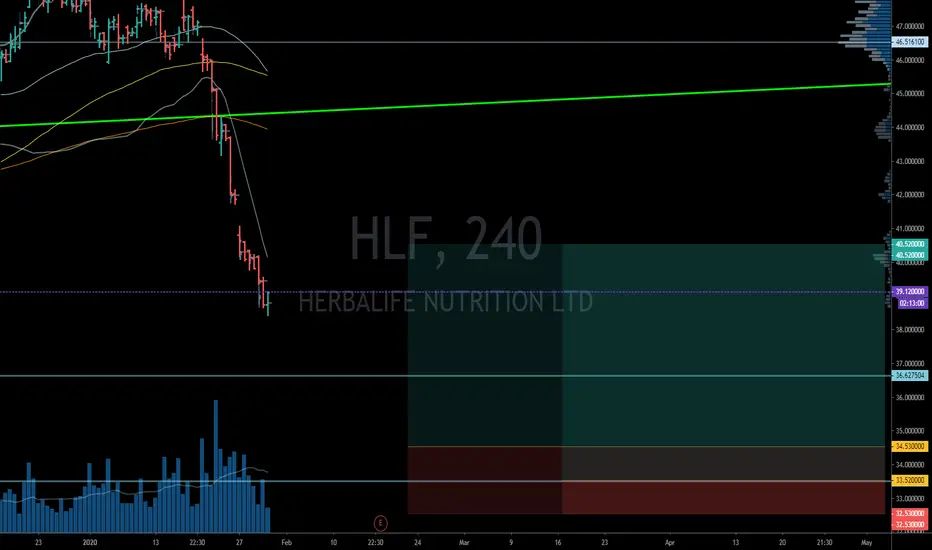The width and height of the screenshot is (932, 550).
Task: Click the 47.000000 price scale label
Action: click(910, 26)
